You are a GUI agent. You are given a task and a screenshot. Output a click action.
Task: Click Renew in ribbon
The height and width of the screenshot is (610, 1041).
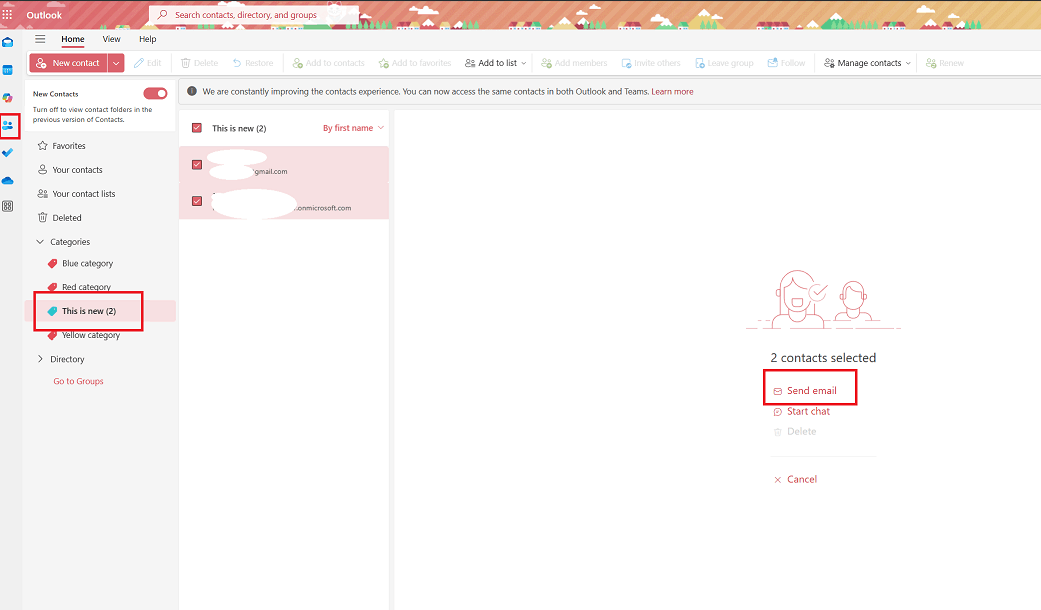[x=945, y=63]
